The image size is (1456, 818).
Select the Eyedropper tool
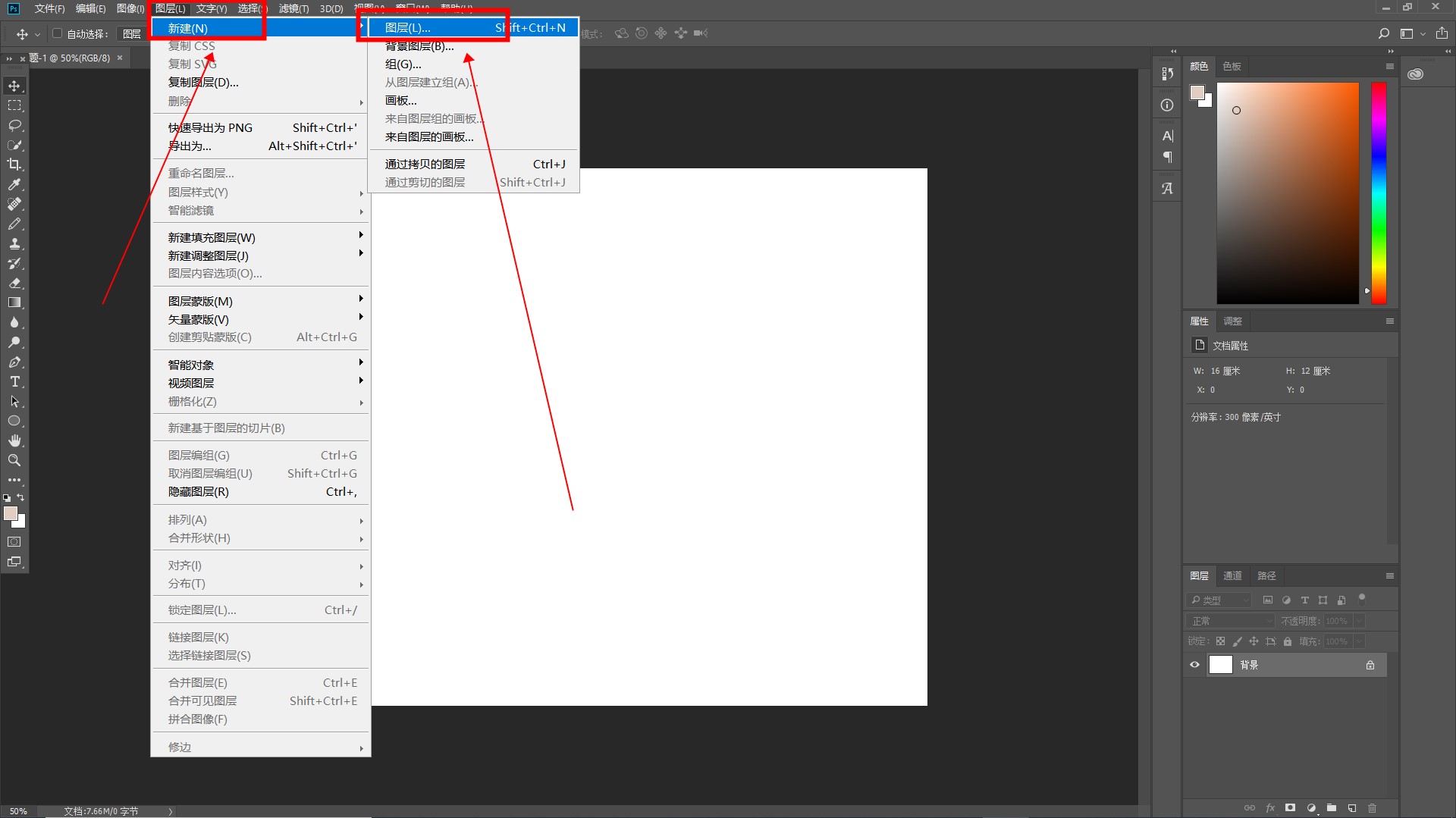14,184
